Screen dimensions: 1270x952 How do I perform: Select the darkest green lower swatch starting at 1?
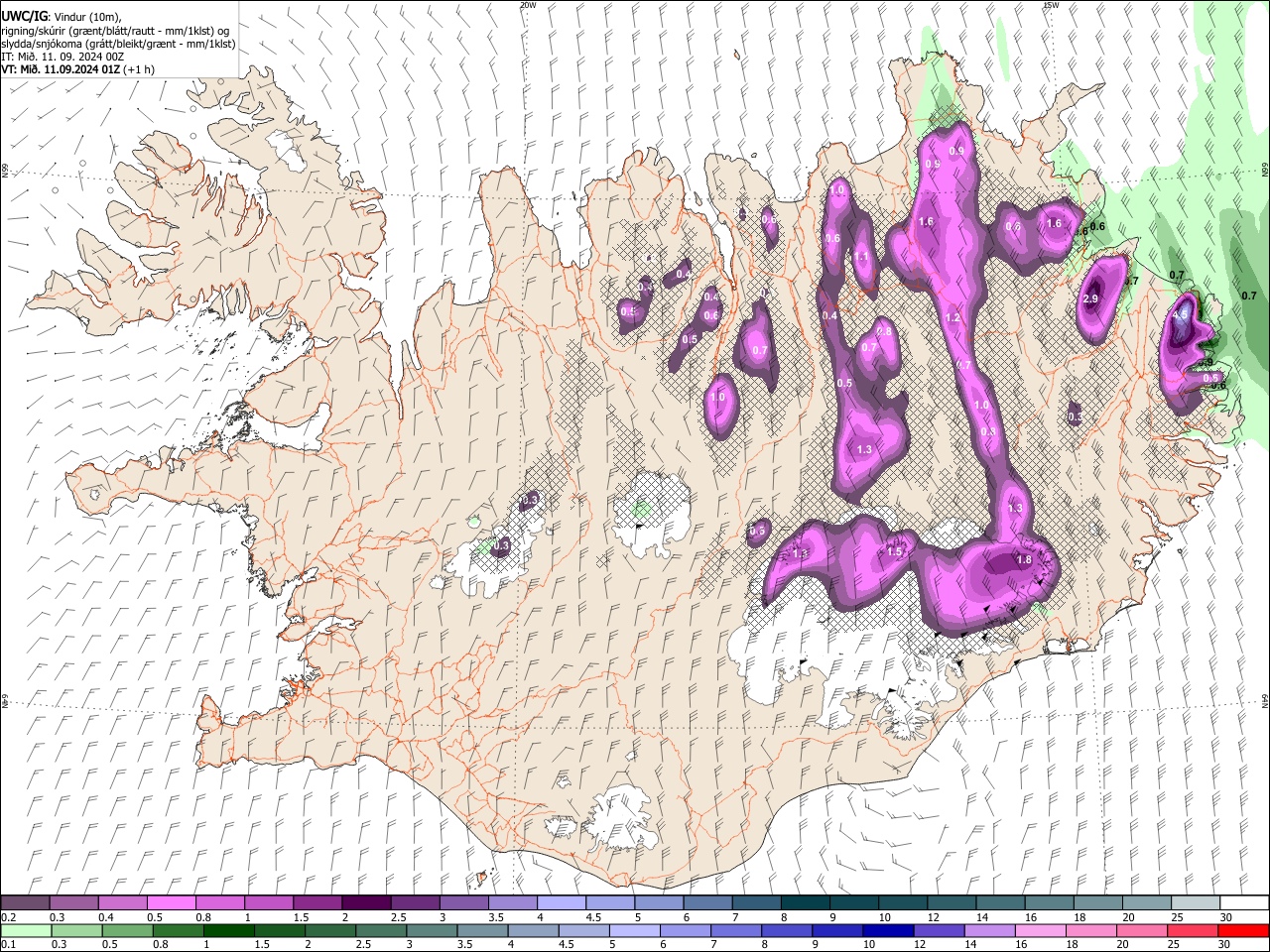pos(229,930)
